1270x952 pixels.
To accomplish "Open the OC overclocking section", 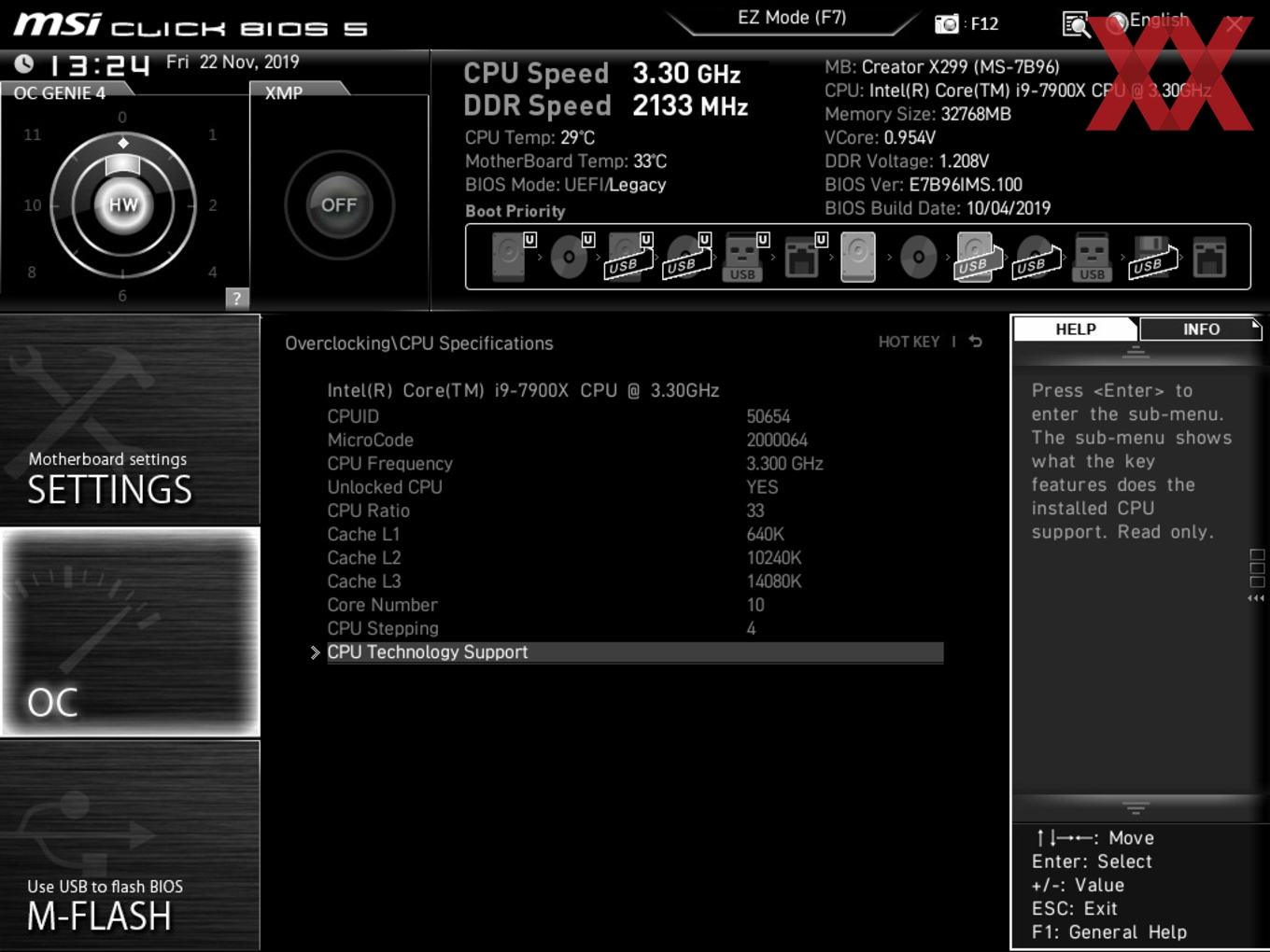I will [x=130, y=633].
